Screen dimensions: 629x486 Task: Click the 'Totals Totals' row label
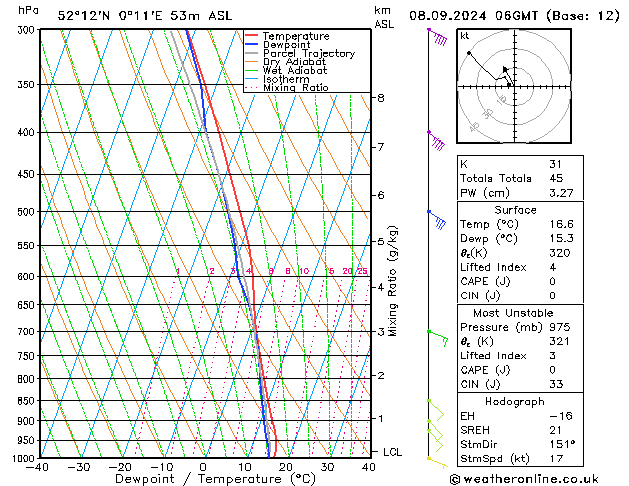tap(496, 178)
